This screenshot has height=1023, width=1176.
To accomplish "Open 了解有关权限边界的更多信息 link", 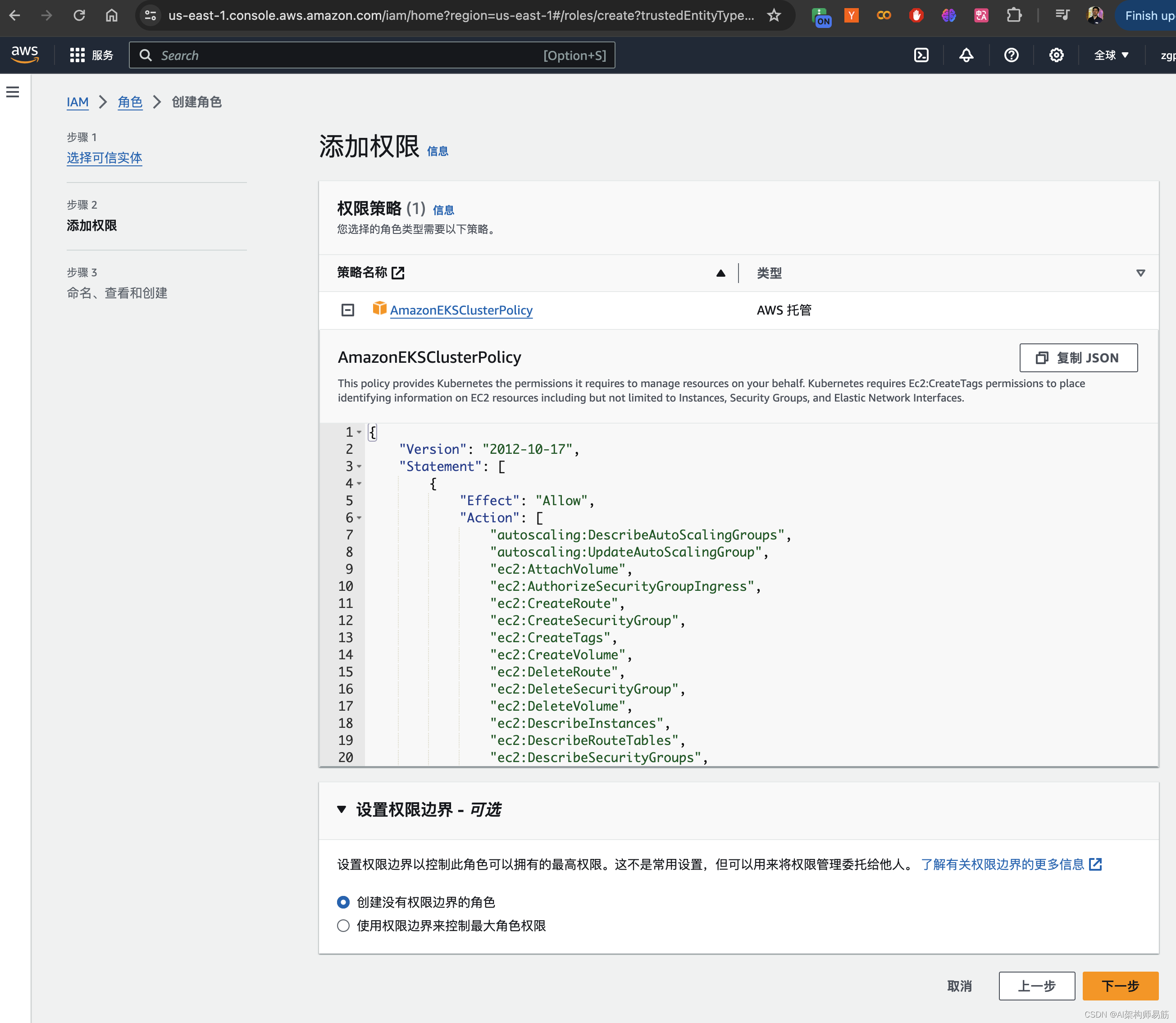I will click(1011, 864).
